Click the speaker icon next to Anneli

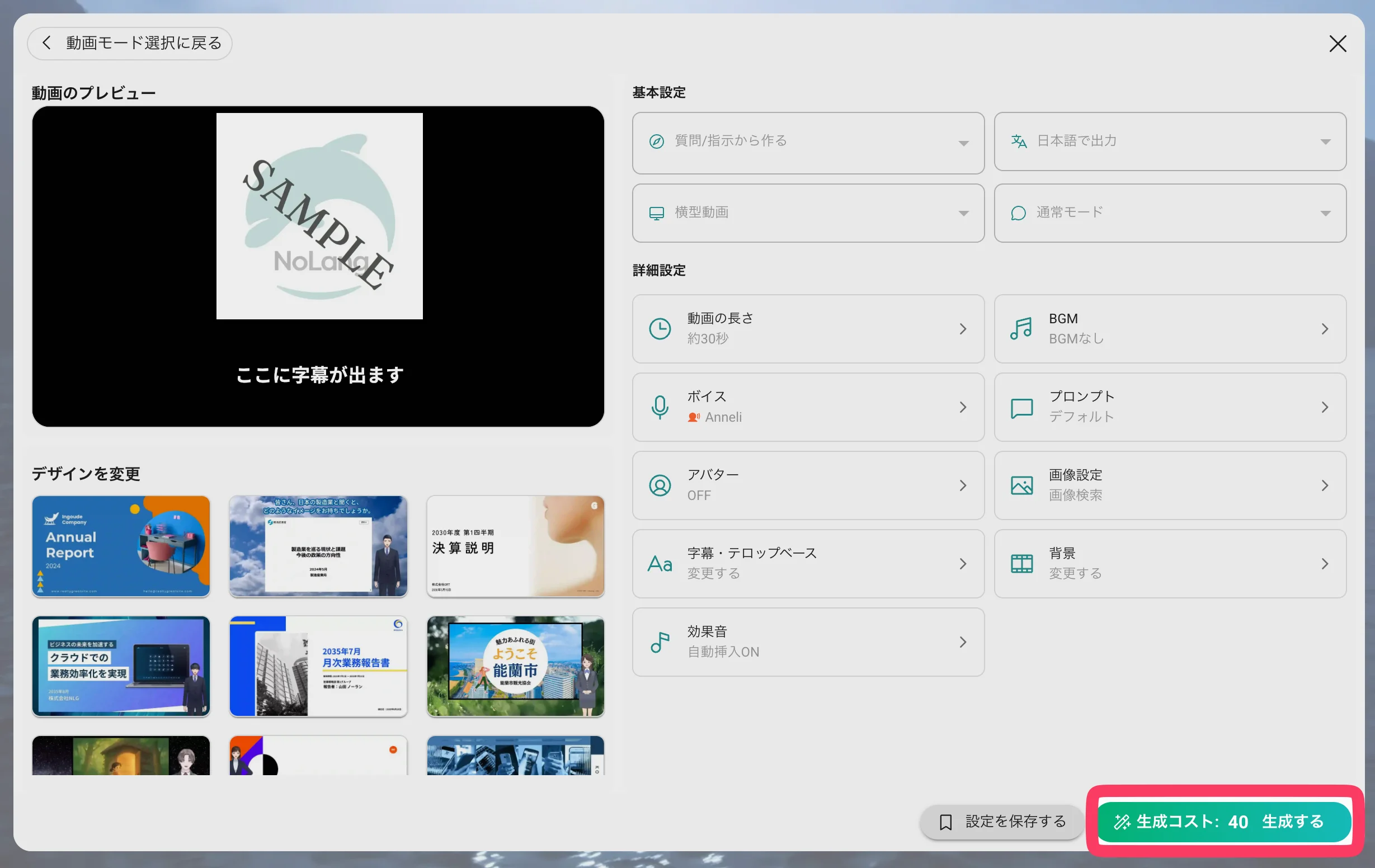(694, 417)
